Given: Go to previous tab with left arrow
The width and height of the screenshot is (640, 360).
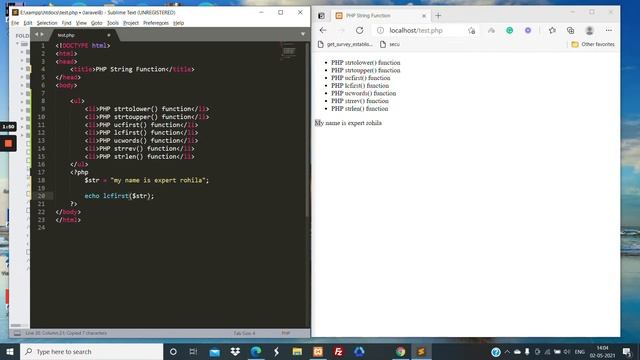Looking at the screenshot, I should point(36,34).
